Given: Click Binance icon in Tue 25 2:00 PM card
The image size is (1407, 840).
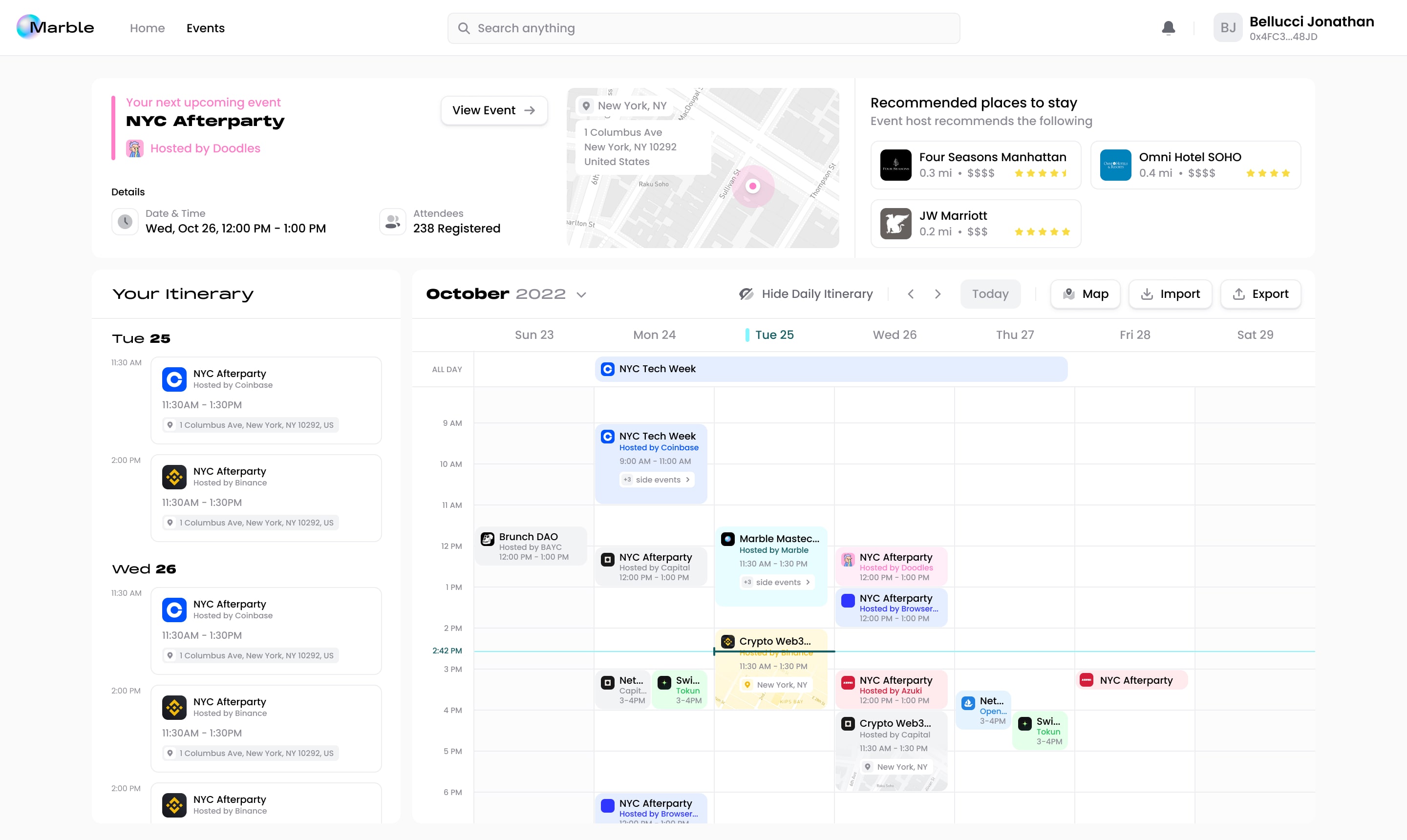Looking at the screenshot, I should tap(174, 477).
